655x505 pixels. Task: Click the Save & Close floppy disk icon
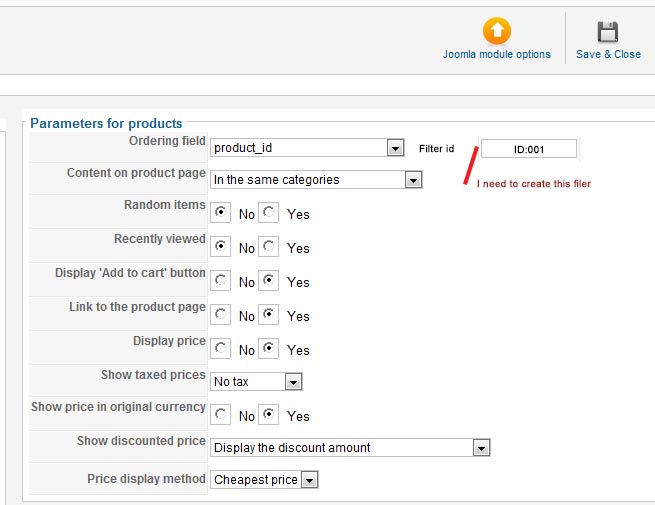pyautogui.click(x=608, y=32)
